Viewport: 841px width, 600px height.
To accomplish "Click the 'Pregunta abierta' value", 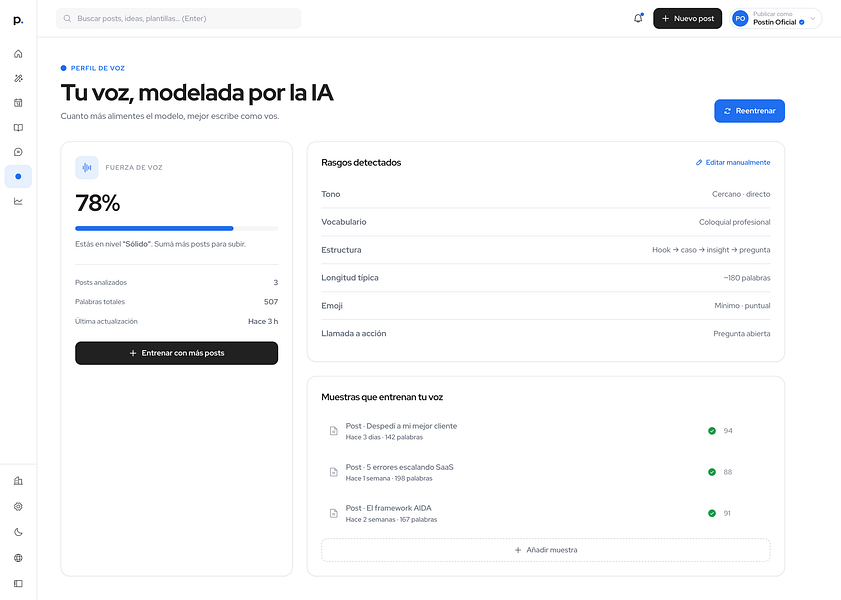I will 742,334.
